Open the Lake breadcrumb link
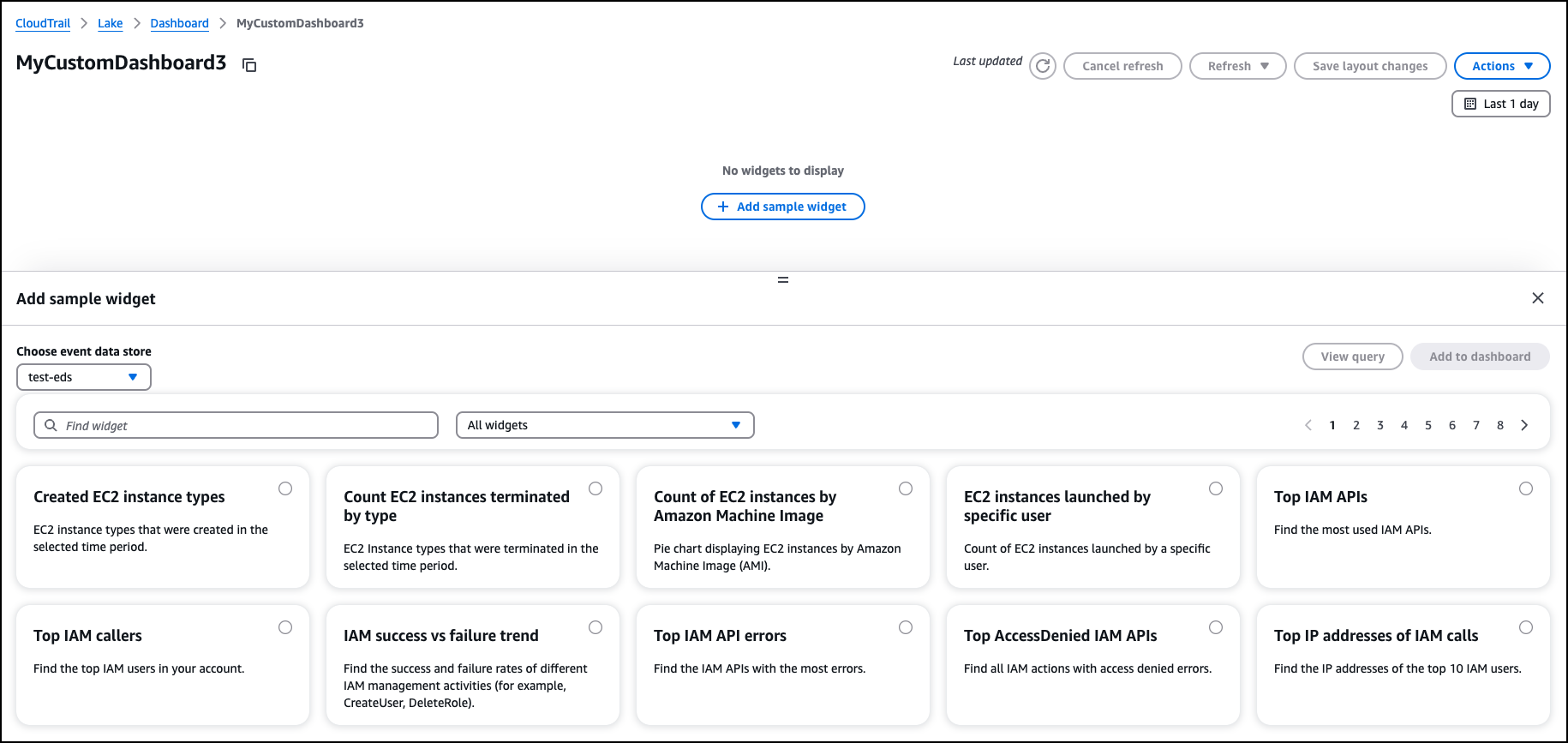The height and width of the screenshot is (743, 1568). 110,23
